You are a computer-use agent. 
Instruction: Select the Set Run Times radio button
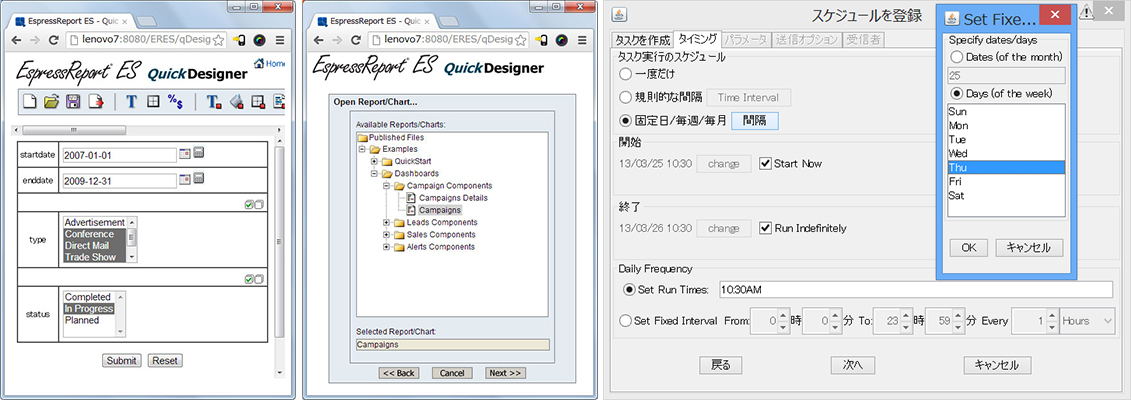[x=629, y=290]
